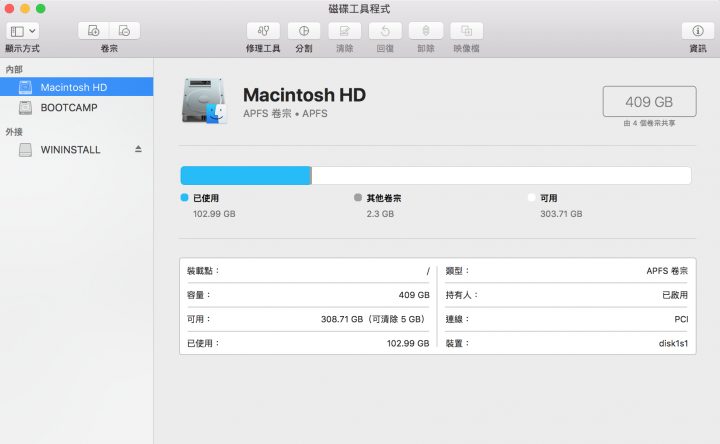The height and width of the screenshot is (444, 720).
Task: Click the remove volume (卷宗 minus) icon
Action: [x=124, y=31]
